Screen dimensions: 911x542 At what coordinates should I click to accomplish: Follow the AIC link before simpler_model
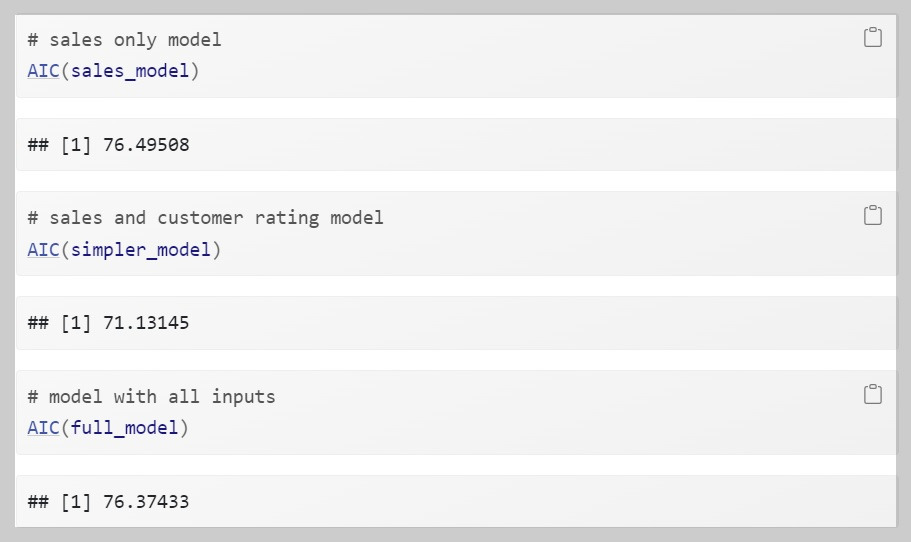pyautogui.click(x=43, y=250)
